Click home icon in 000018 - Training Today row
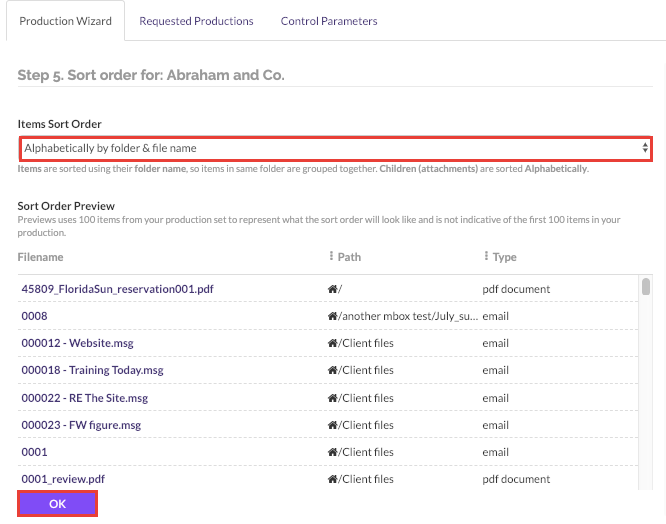 332,370
